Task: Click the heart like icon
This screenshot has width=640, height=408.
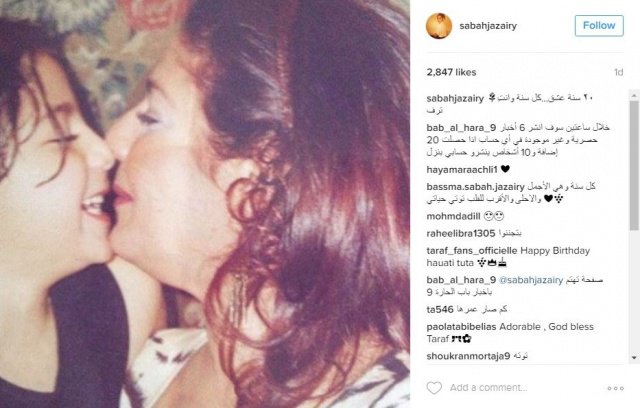Action: [434, 388]
